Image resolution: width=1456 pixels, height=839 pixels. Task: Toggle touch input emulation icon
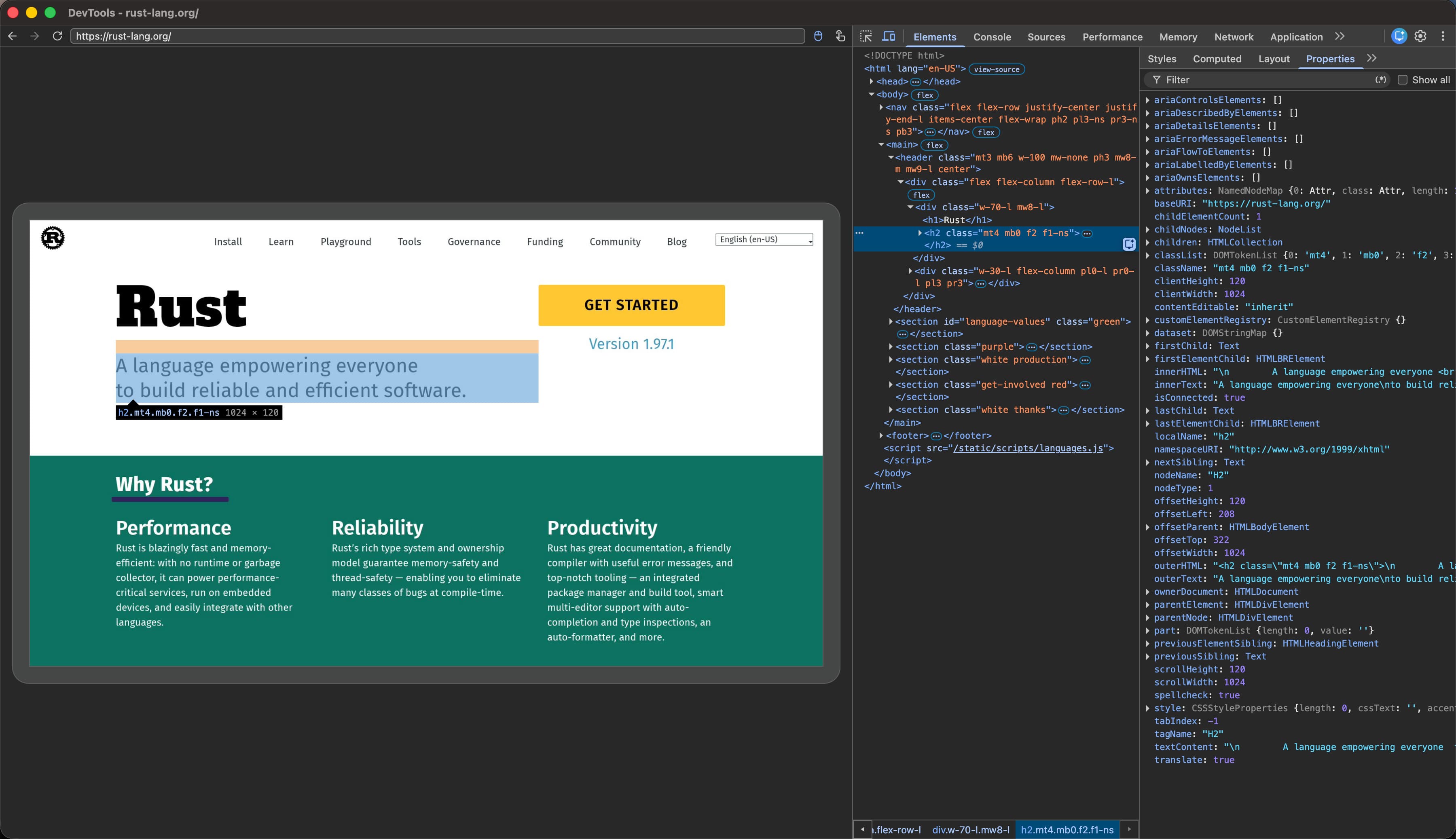point(840,36)
